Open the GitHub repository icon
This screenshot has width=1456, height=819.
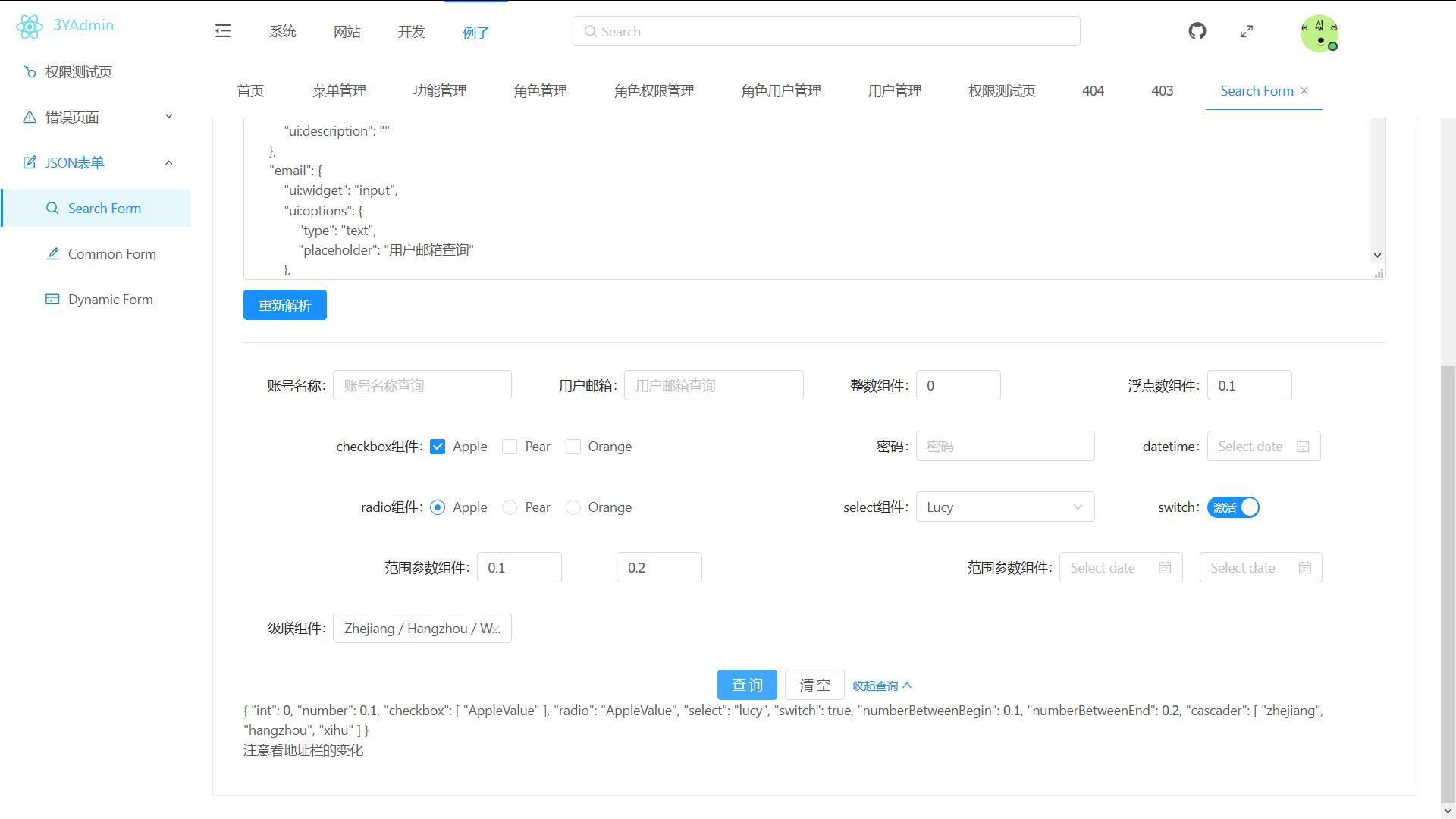1197,31
